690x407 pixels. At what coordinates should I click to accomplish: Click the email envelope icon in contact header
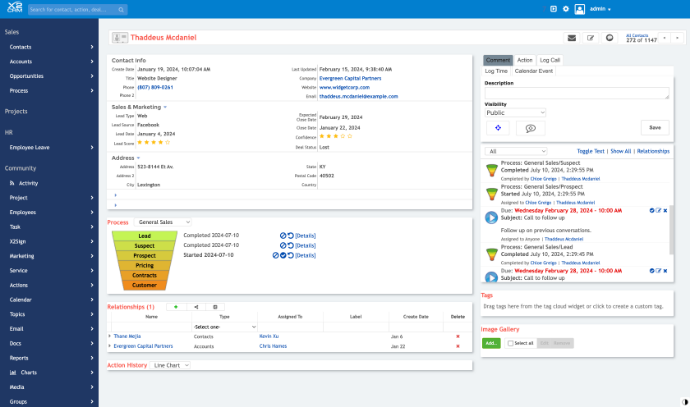pos(572,38)
